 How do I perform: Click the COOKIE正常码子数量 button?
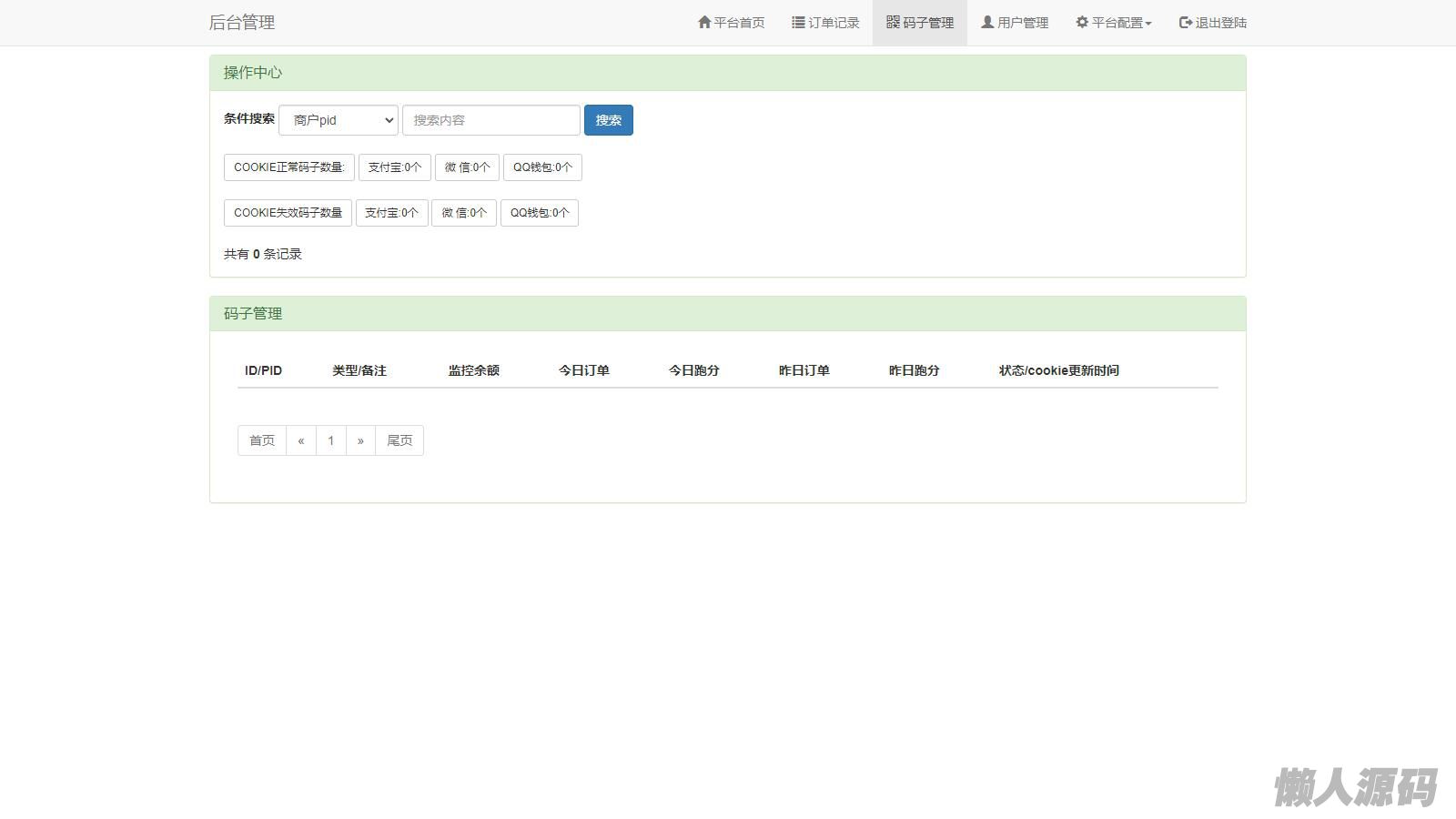[289, 167]
